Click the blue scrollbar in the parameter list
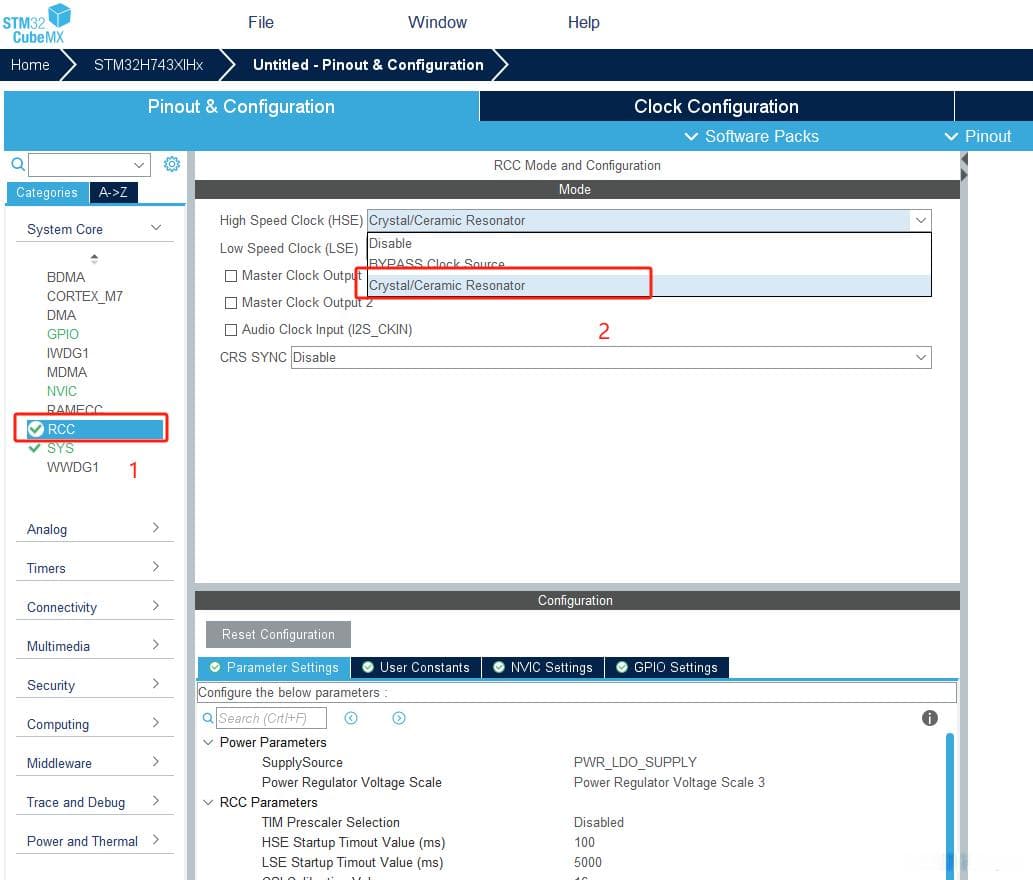This screenshot has width=1033, height=880. pyautogui.click(x=950, y=804)
